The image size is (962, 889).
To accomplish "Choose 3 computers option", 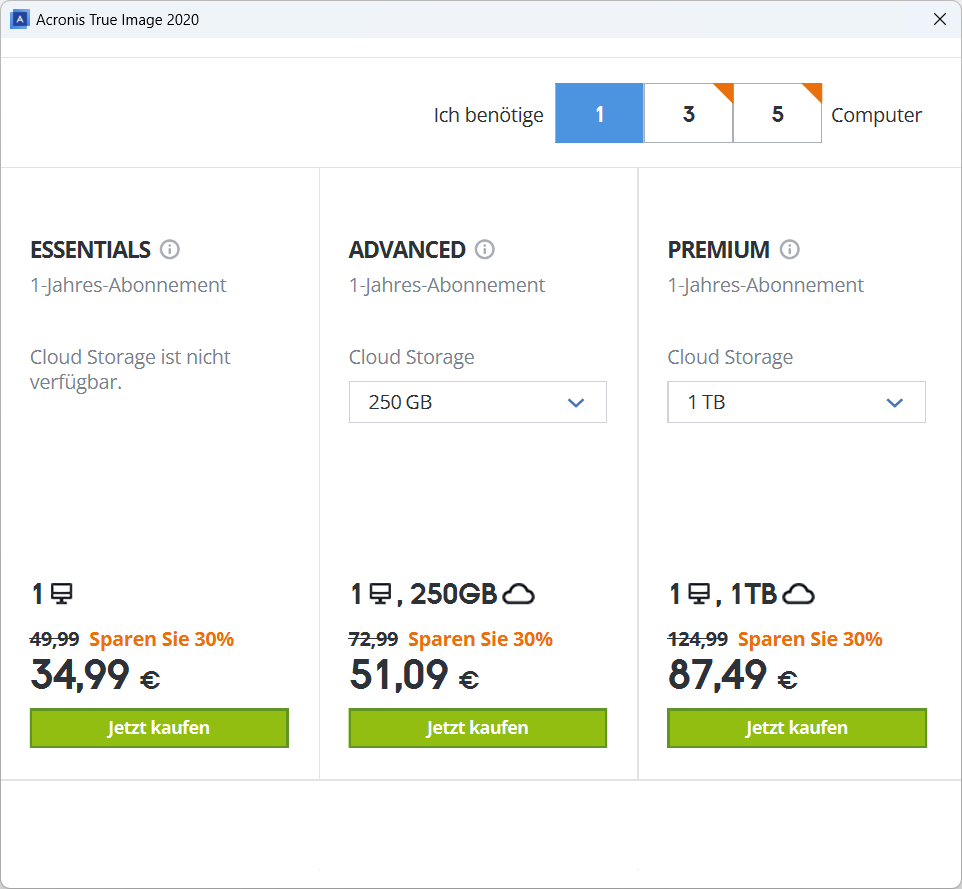I will [688, 114].
